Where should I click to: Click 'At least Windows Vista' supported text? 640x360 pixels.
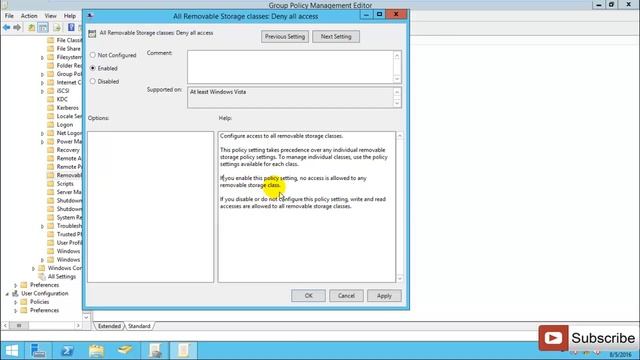click(x=218, y=92)
